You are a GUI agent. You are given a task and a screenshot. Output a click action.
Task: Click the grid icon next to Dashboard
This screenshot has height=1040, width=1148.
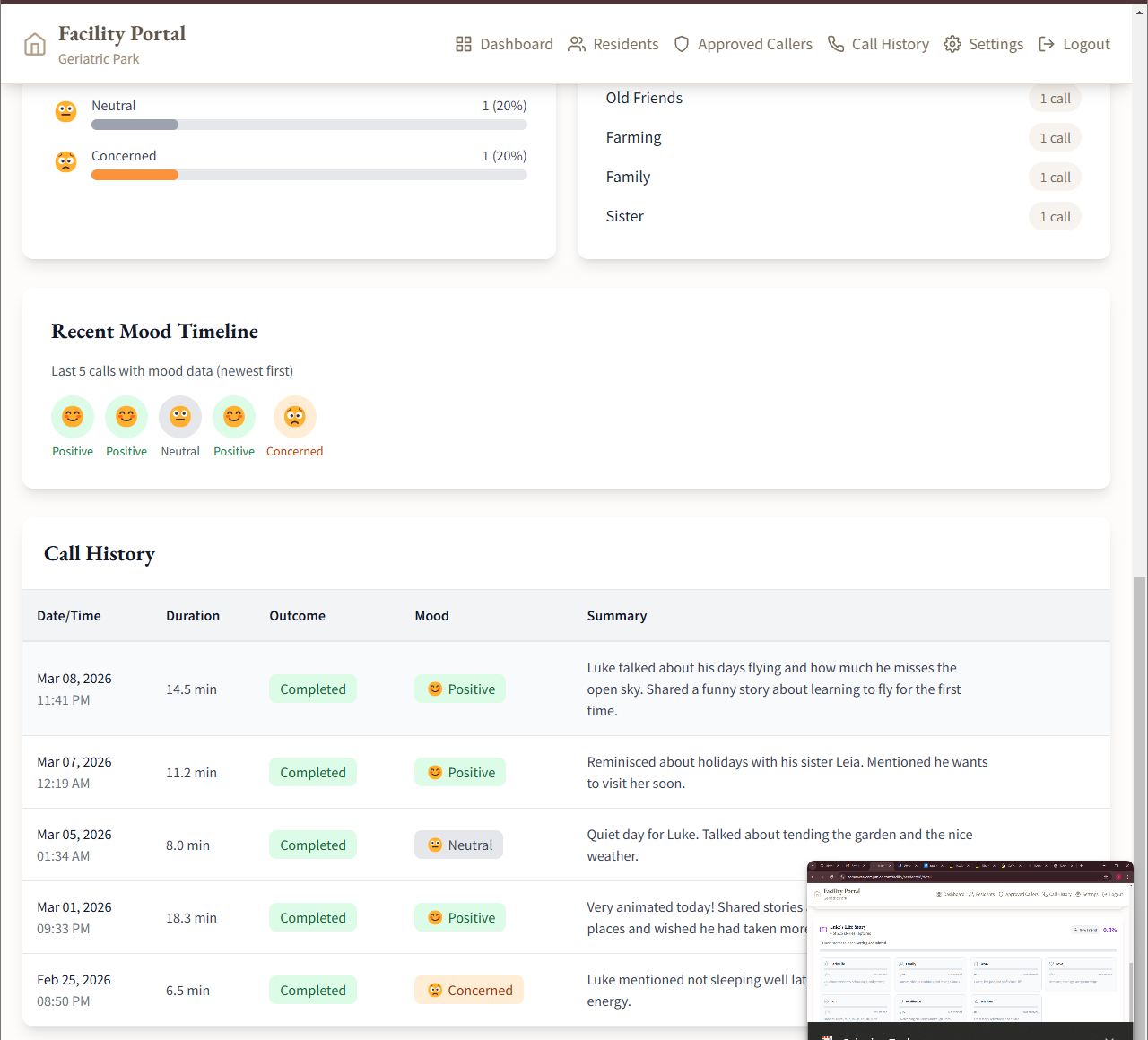click(463, 43)
